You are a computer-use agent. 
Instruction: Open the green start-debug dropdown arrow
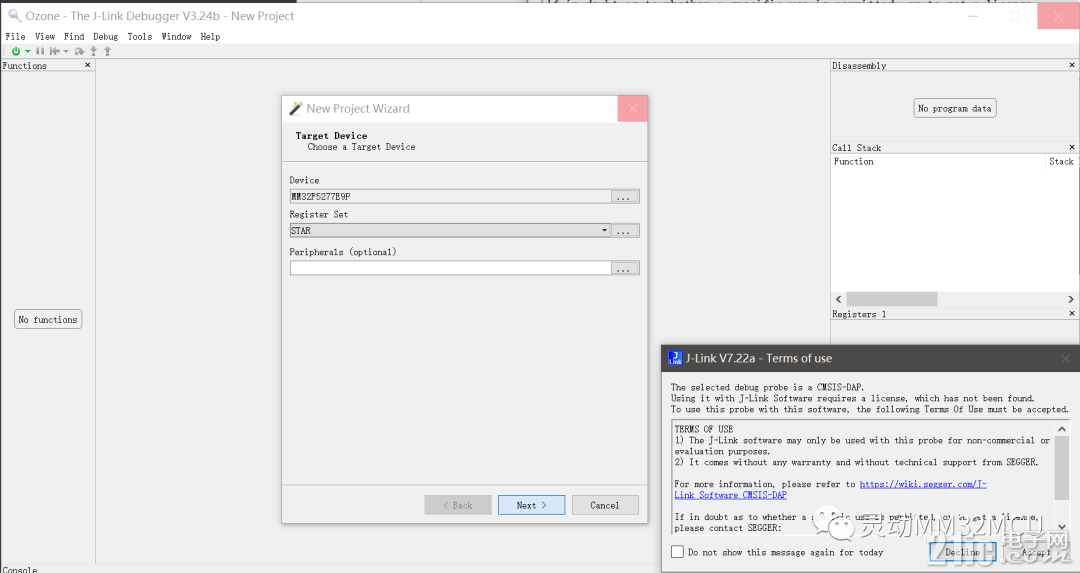click(28, 51)
